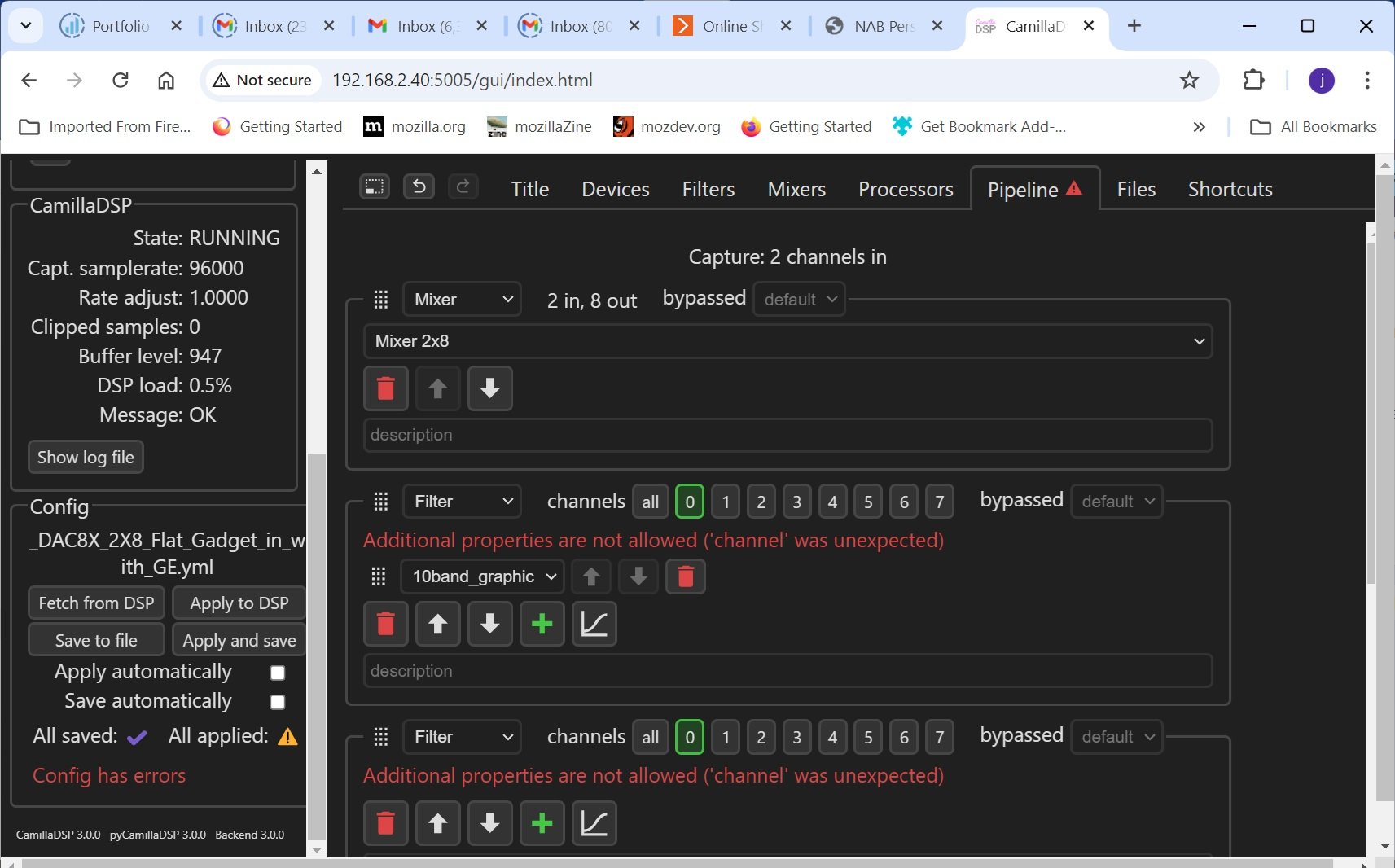Click the drag handle of the Mixer step

[380, 300]
